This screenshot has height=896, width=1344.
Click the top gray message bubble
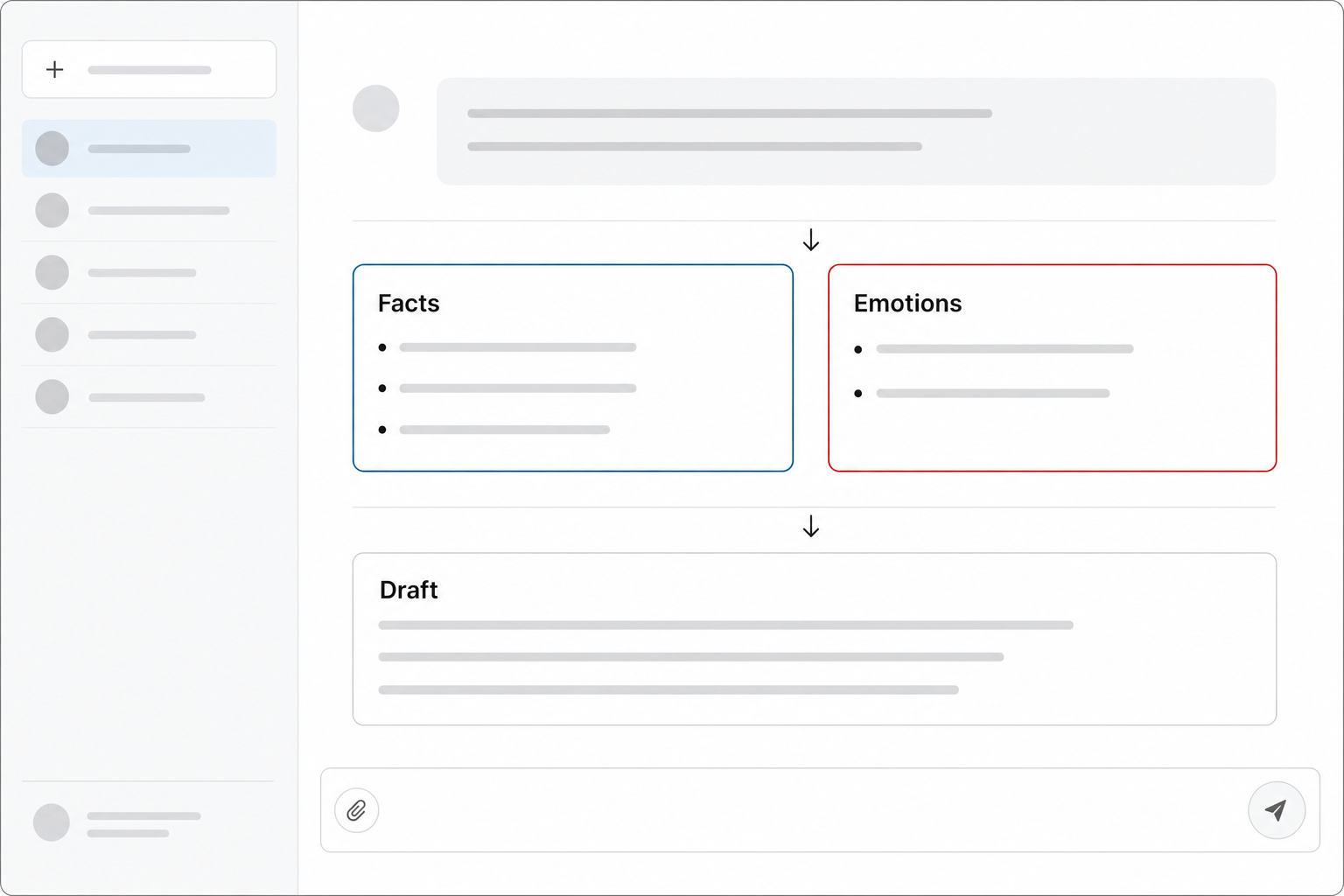pyautogui.click(x=857, y=131)
